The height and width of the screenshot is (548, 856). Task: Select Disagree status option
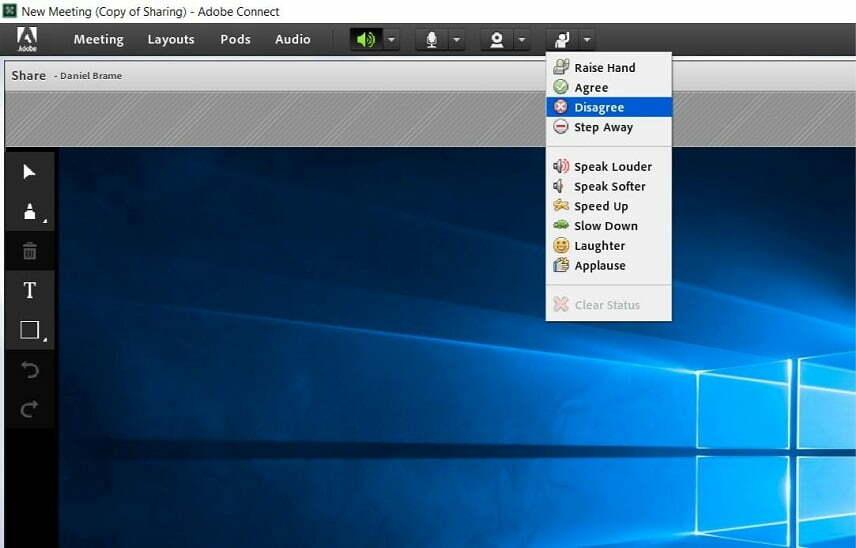pos(609,107)
